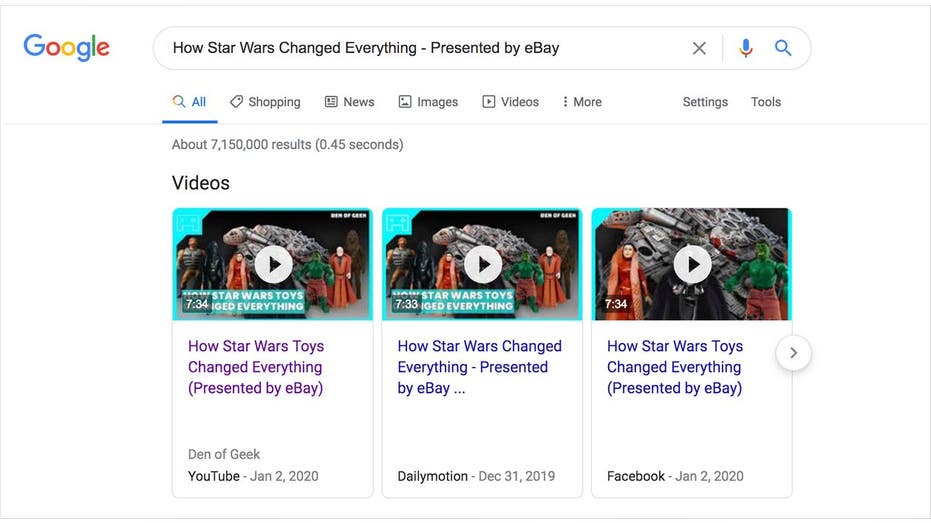Play the Dailymotion video thumbnail
The width and height of the screenshot is (931, 523).
(482, 264)
